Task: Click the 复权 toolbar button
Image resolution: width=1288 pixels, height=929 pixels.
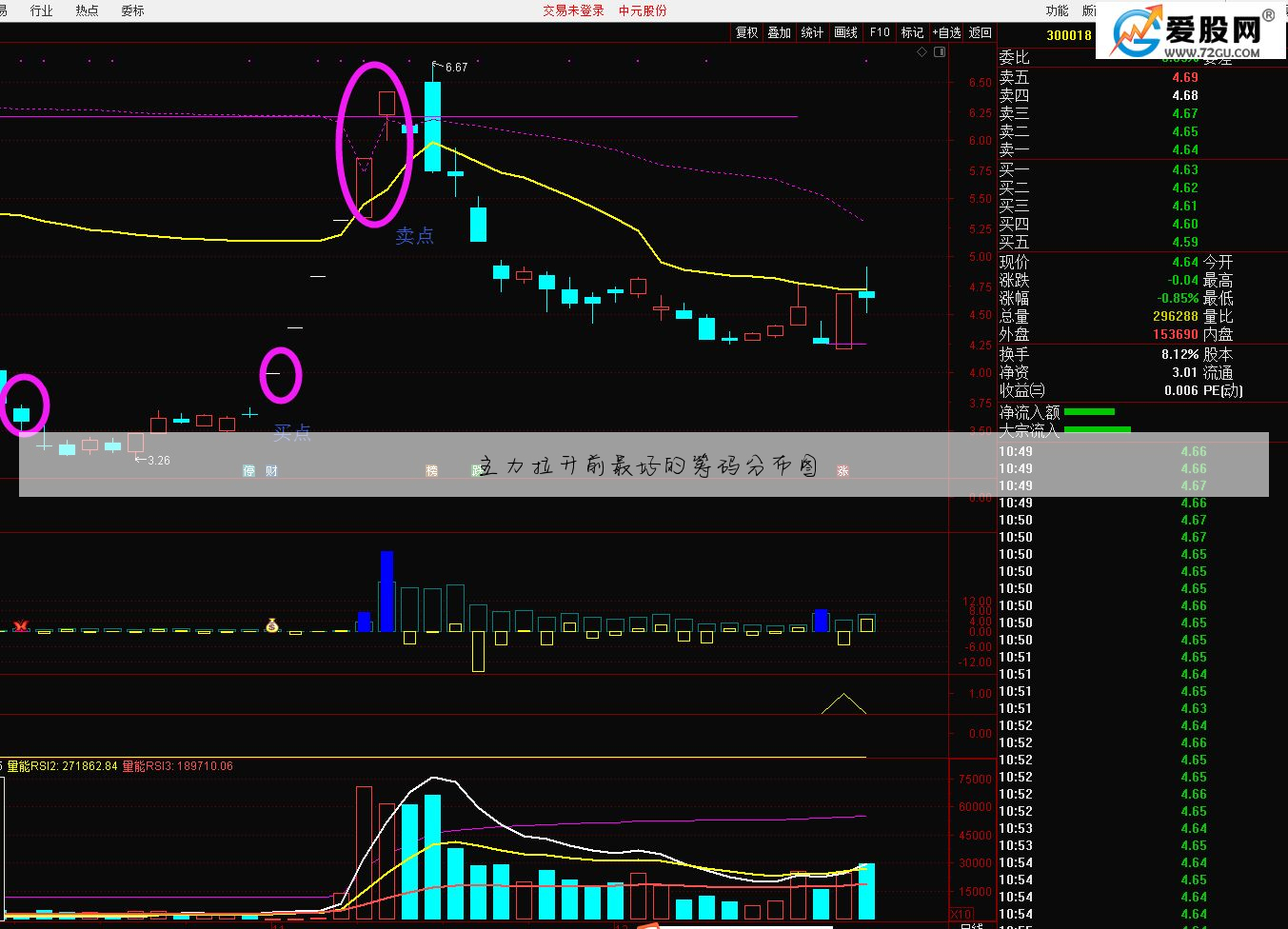Action: (747, 32)
